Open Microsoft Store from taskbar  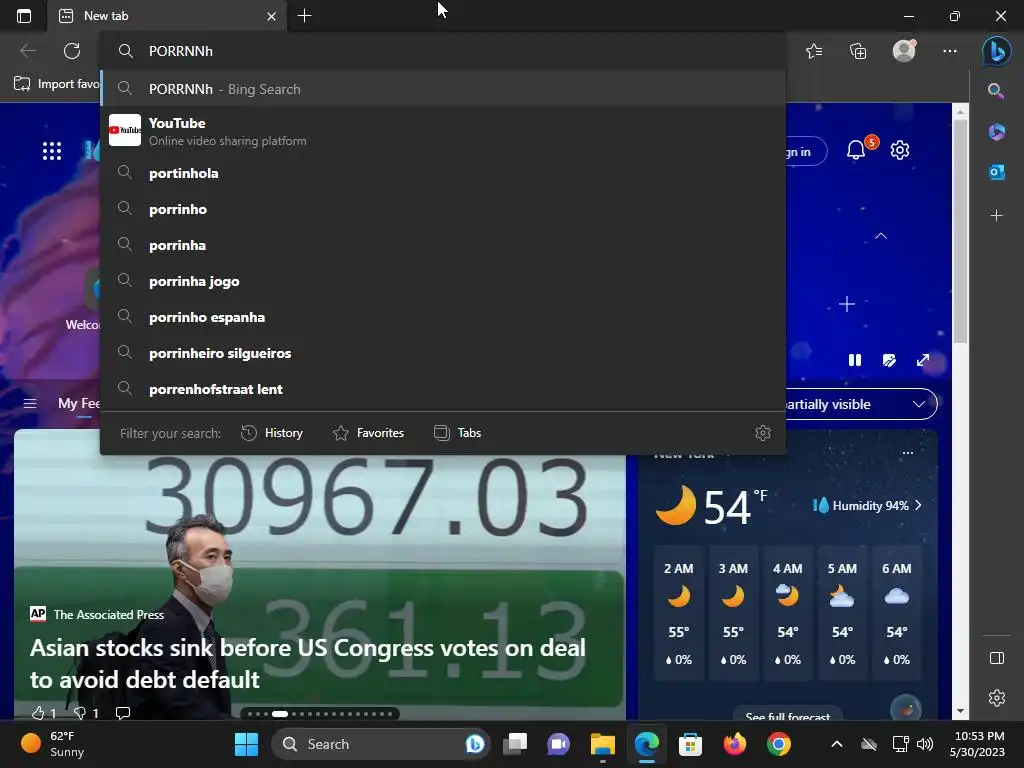pyautogui.click(x=690, y=744)
